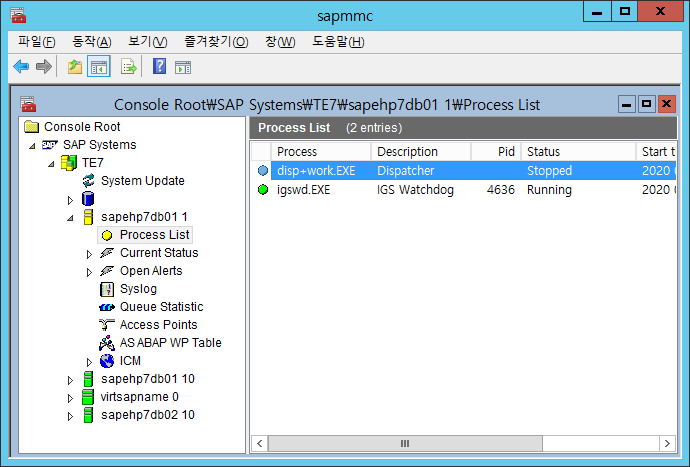
Task: Click the green running status icon of igswd.EXE
Action: point(263,190)
